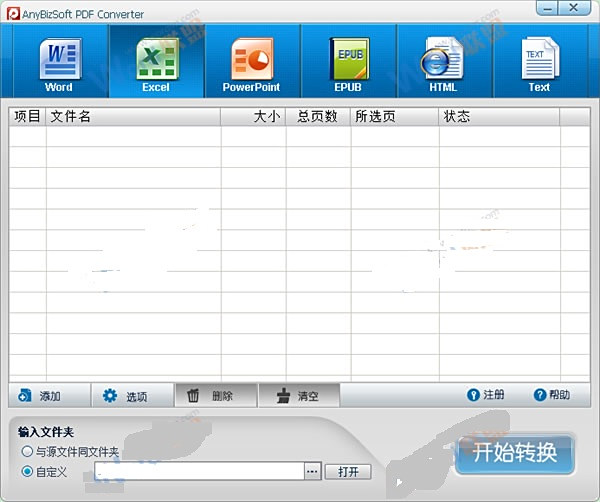Start conversion with 开始转换 button
Image resolution: width=600 pixels, height=502 pixels.
click(x=515, y=453)
